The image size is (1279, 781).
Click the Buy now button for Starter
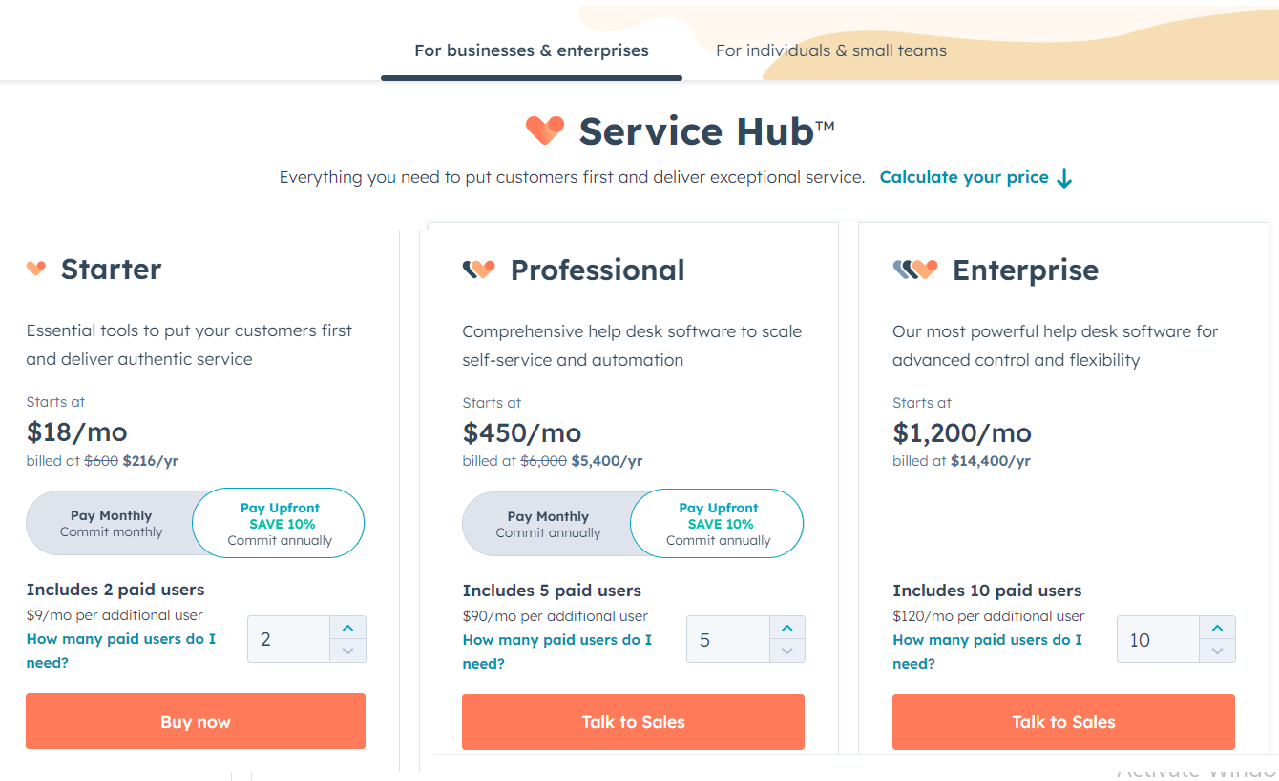click(x=196, y=721)
